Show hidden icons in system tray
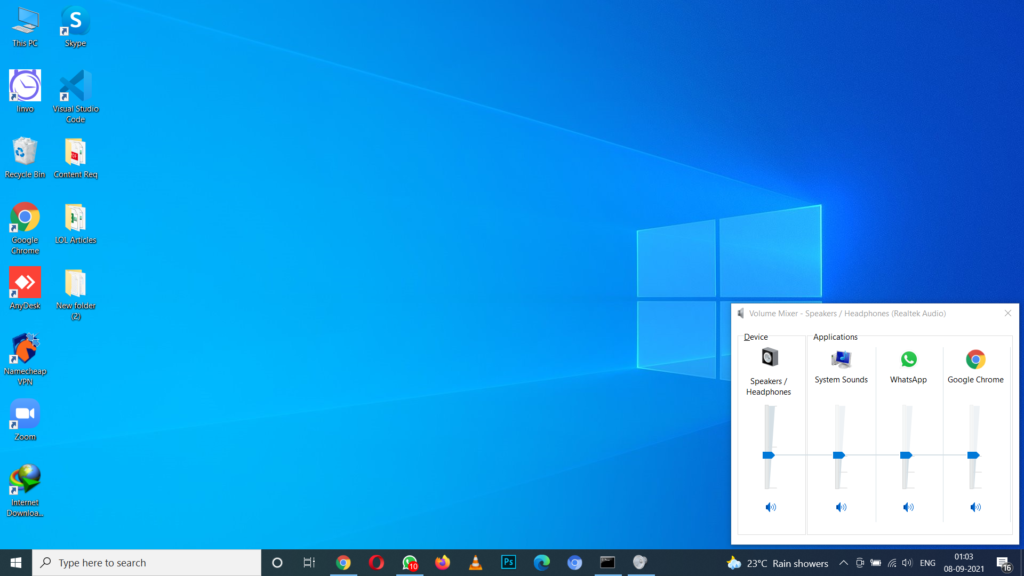This screenshot has height=576, width=1024. click(843, 563)
